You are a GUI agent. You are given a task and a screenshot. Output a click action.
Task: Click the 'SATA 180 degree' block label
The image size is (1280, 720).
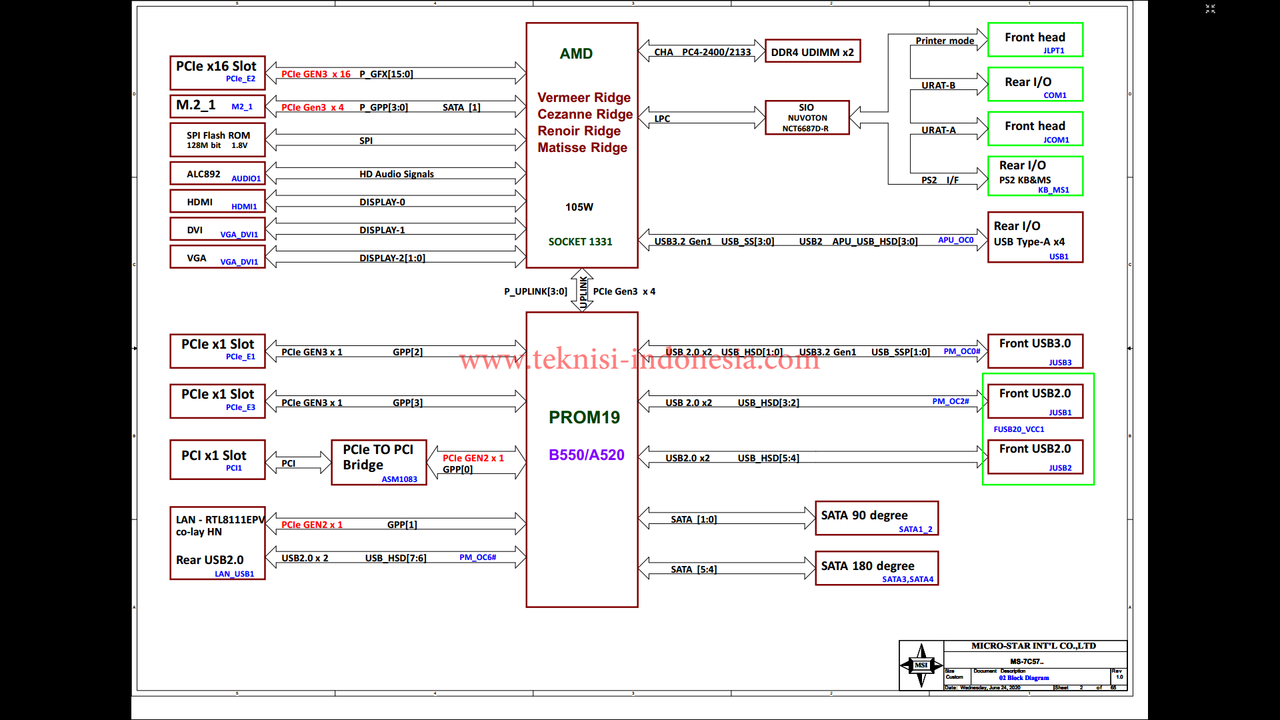tap(867, 565)
